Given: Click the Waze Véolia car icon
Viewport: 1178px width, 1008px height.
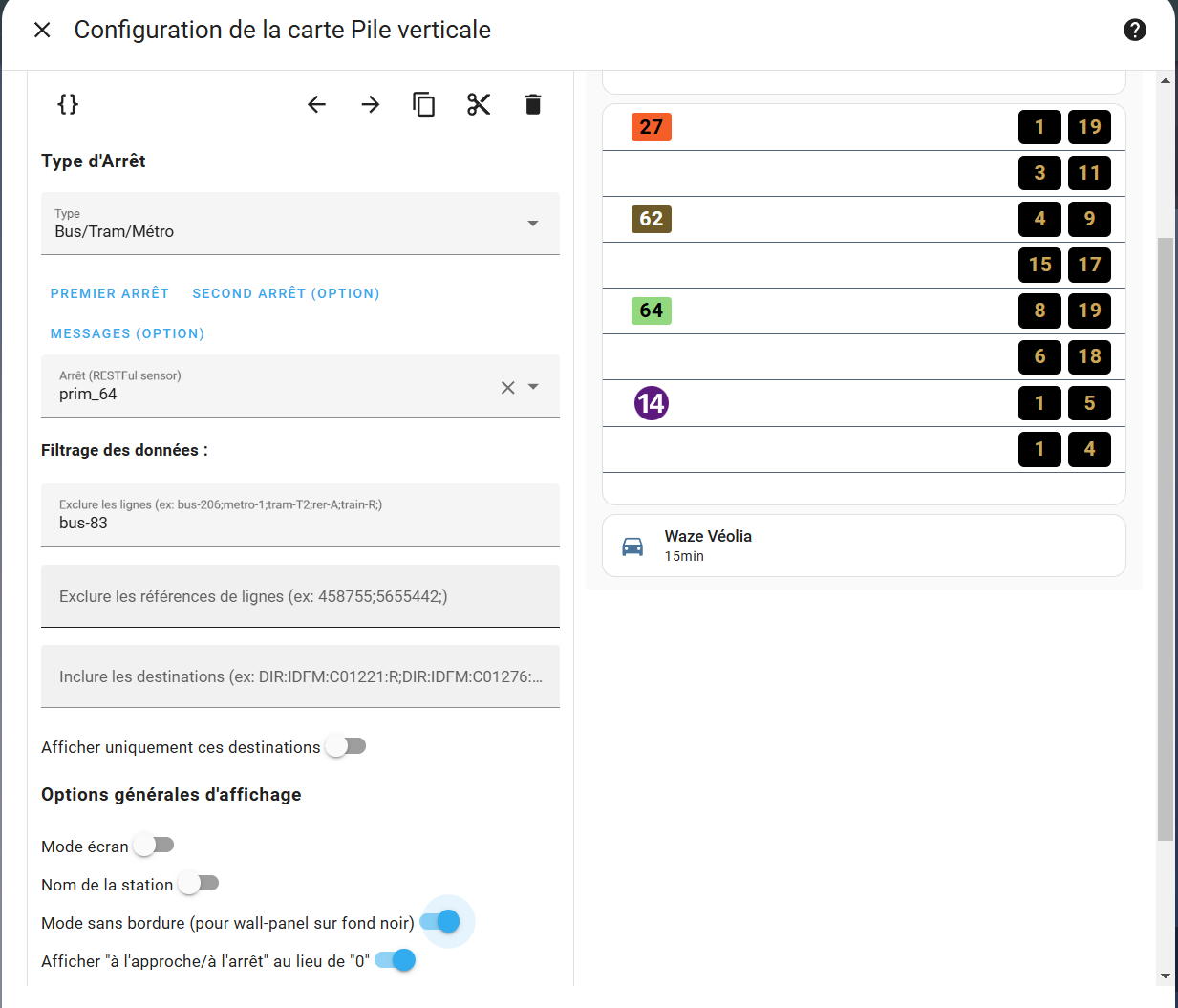Looking at the screenshot, I should coord(632,546).
